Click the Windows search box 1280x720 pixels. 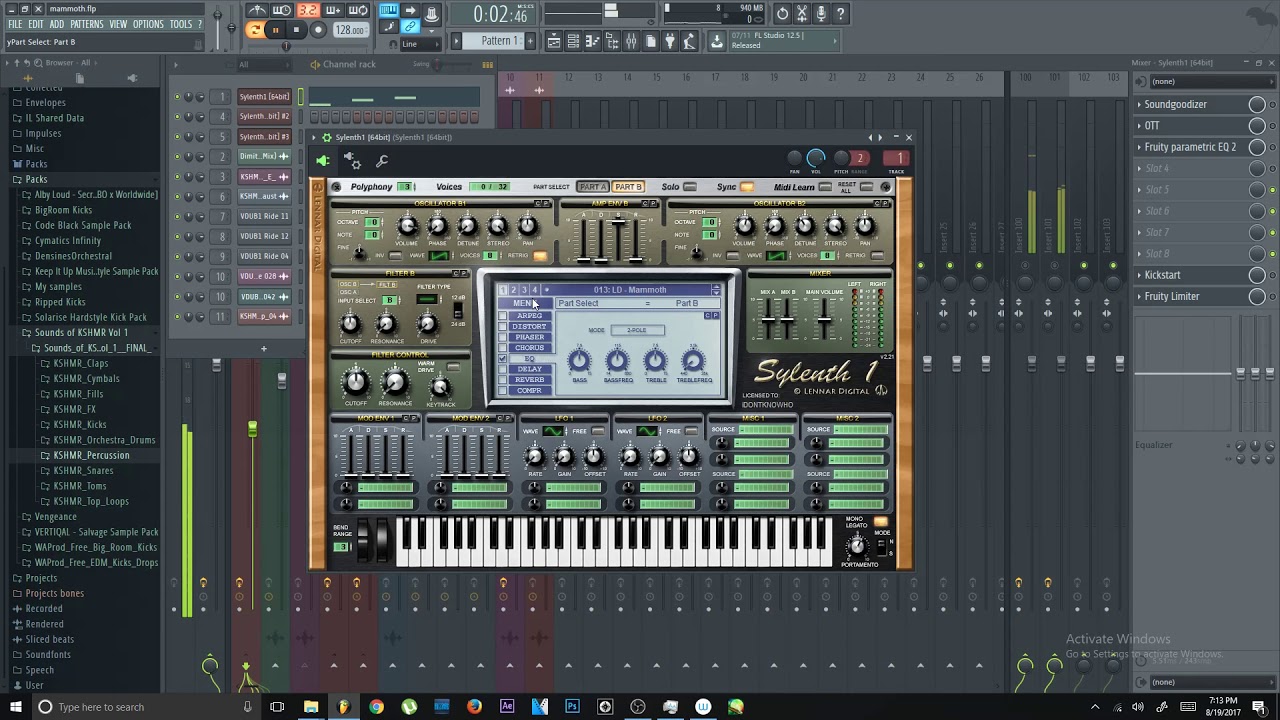click(x=142, y=707)
